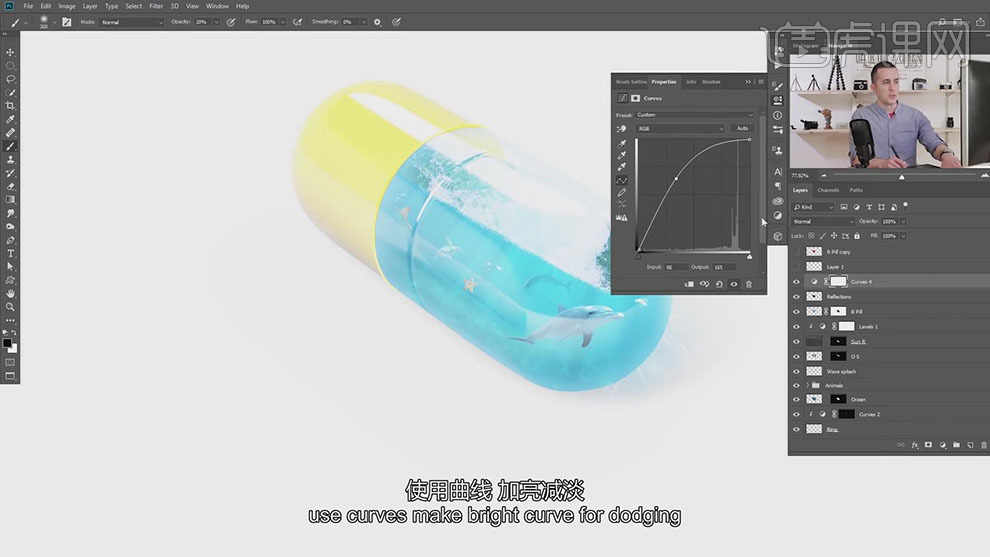Expand the Animals group

807,385
